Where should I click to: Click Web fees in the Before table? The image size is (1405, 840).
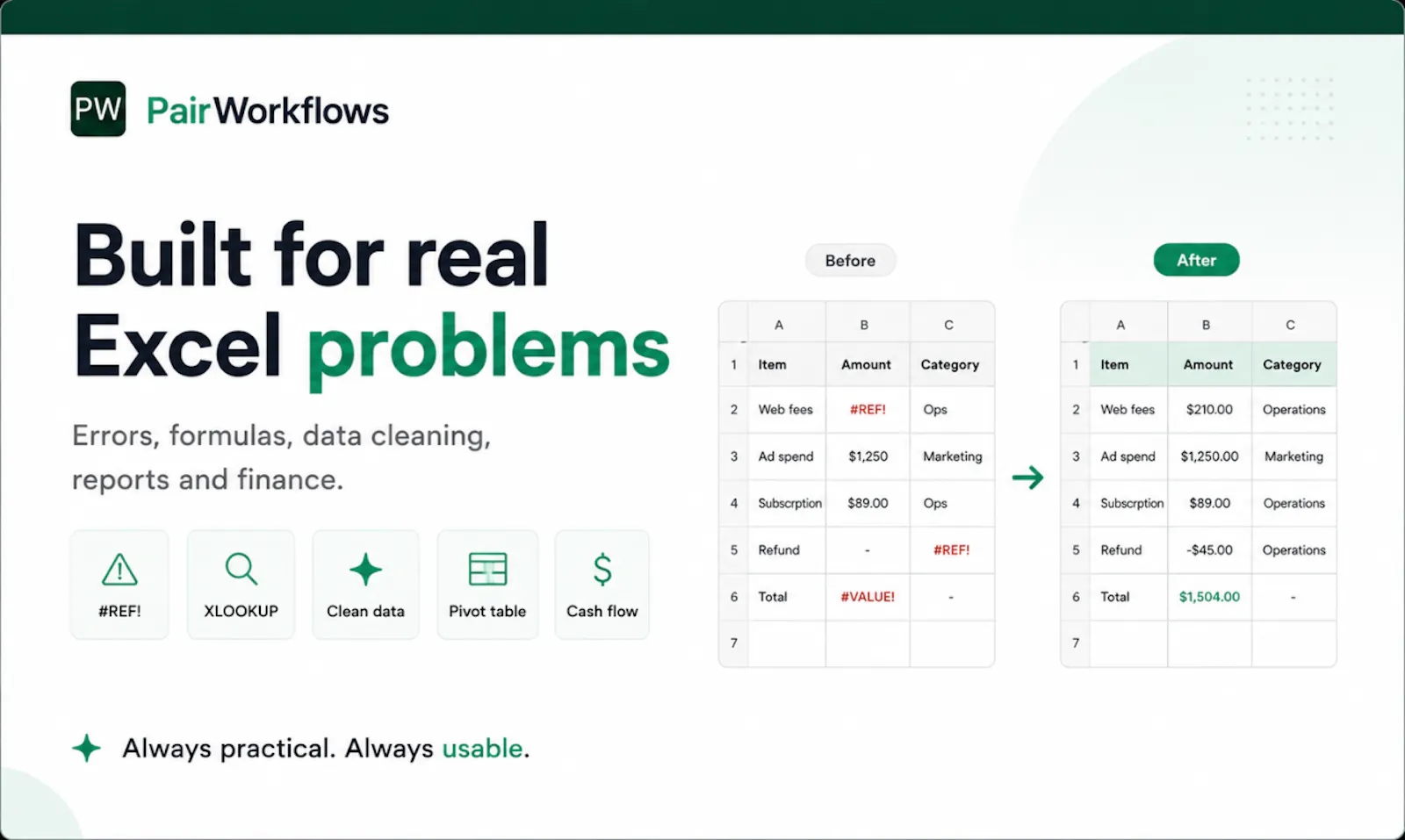(785, 409)
